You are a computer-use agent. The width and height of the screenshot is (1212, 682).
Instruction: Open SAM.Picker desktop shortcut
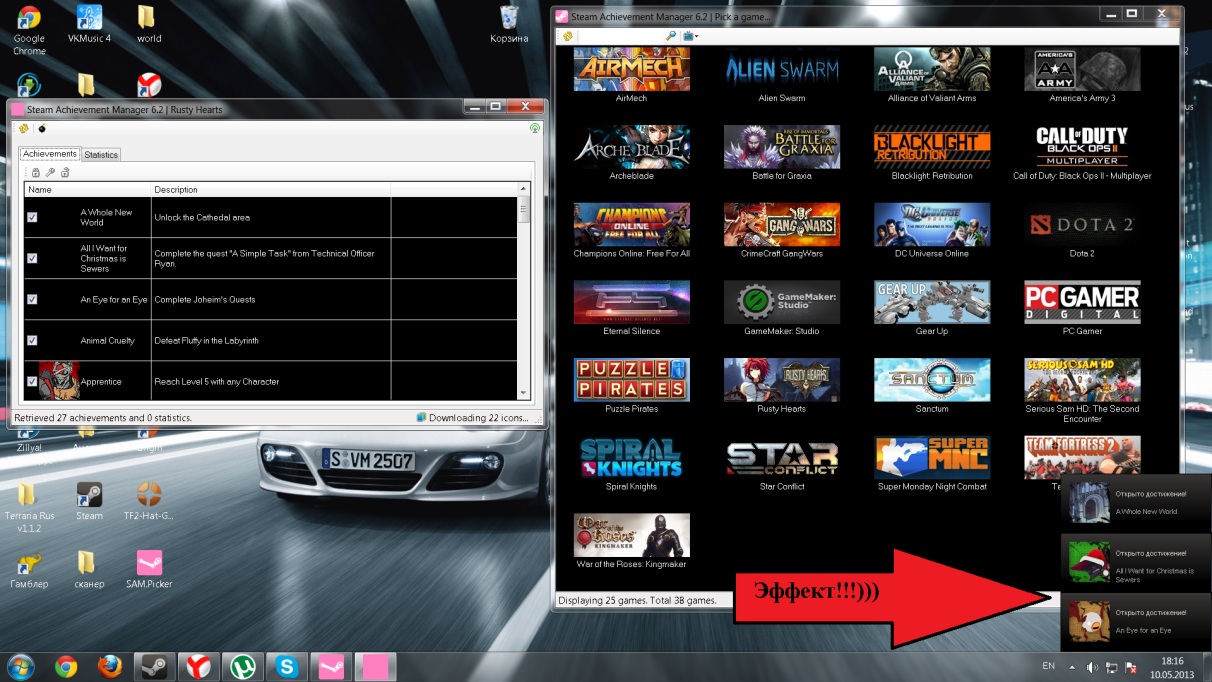click(x=149, y=569)
